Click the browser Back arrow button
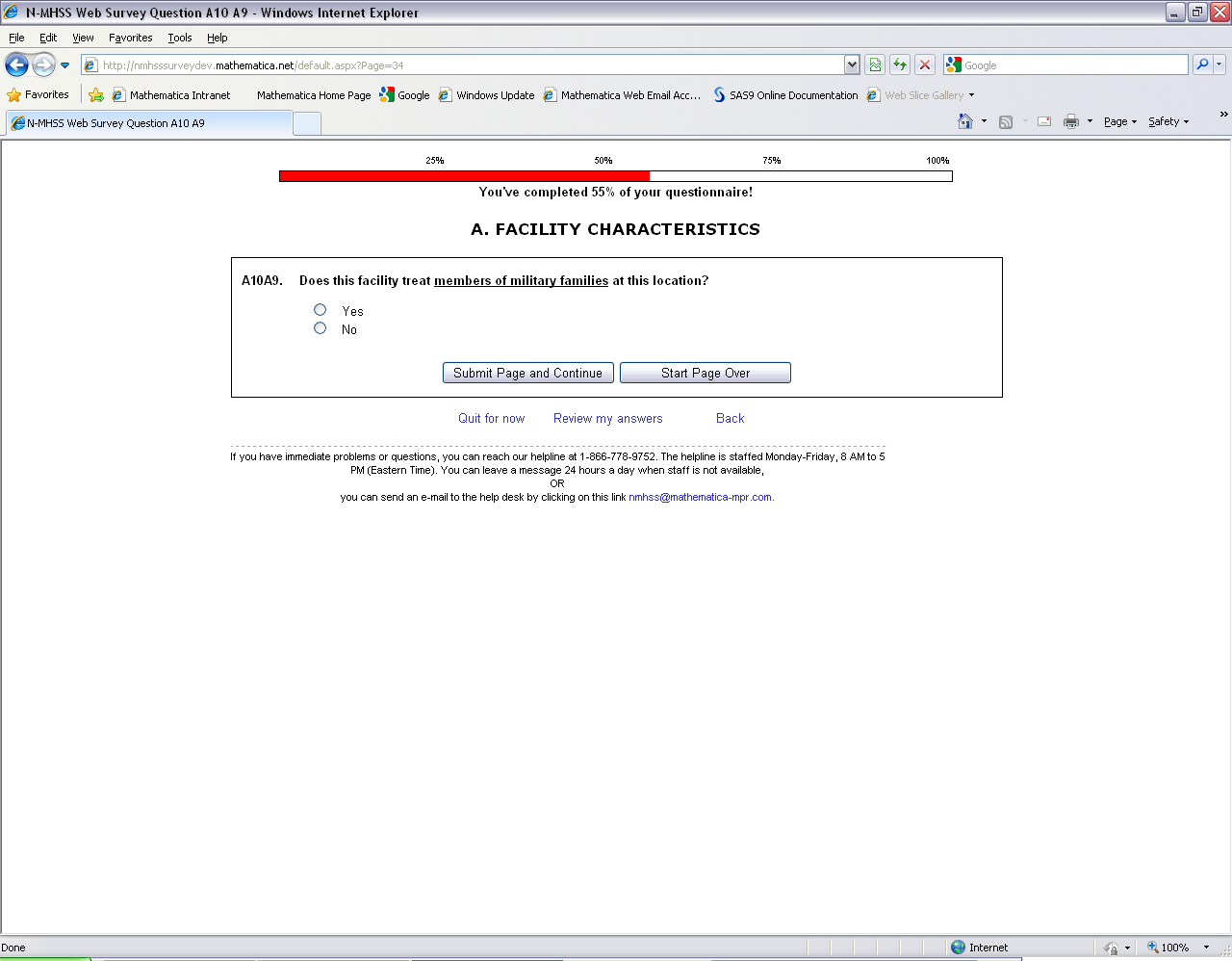Image resolution: width=1232 pixels, height=961 pixels. pyautogui.click(x=17, y=65)
